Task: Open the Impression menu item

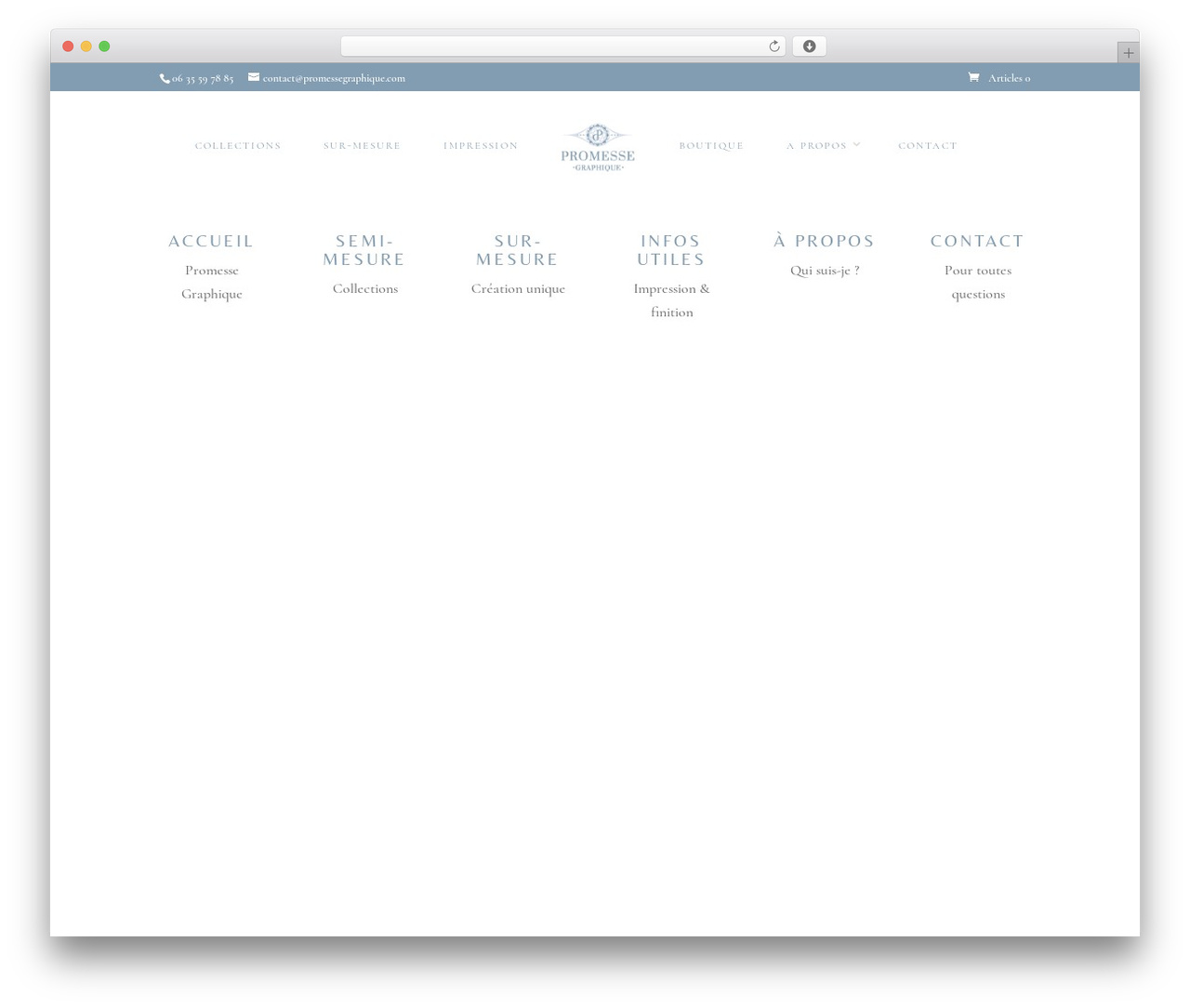Action: pyautogui.click(x=481, y=146)
